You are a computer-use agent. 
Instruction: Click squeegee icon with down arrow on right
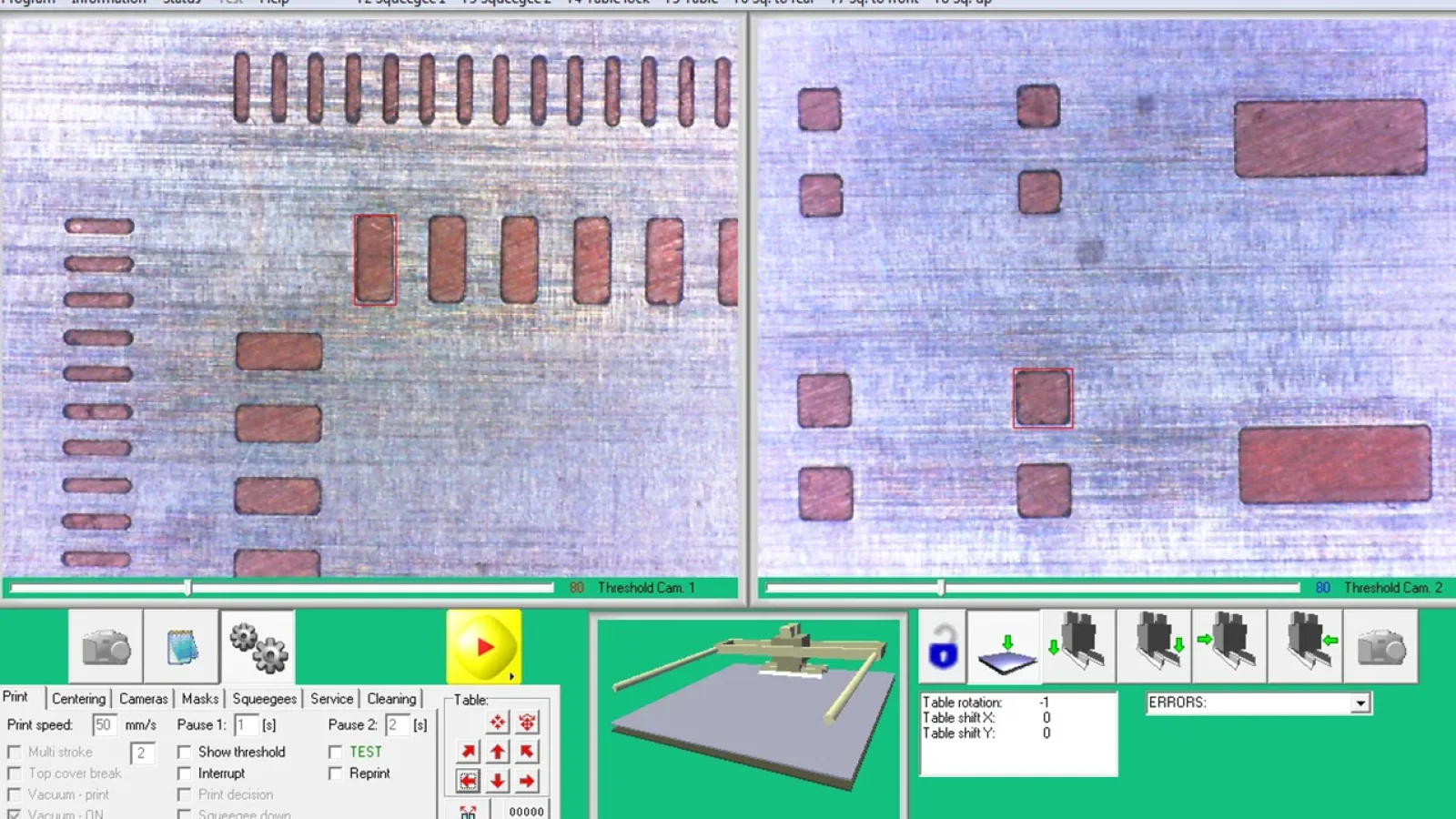(1155, 647)
